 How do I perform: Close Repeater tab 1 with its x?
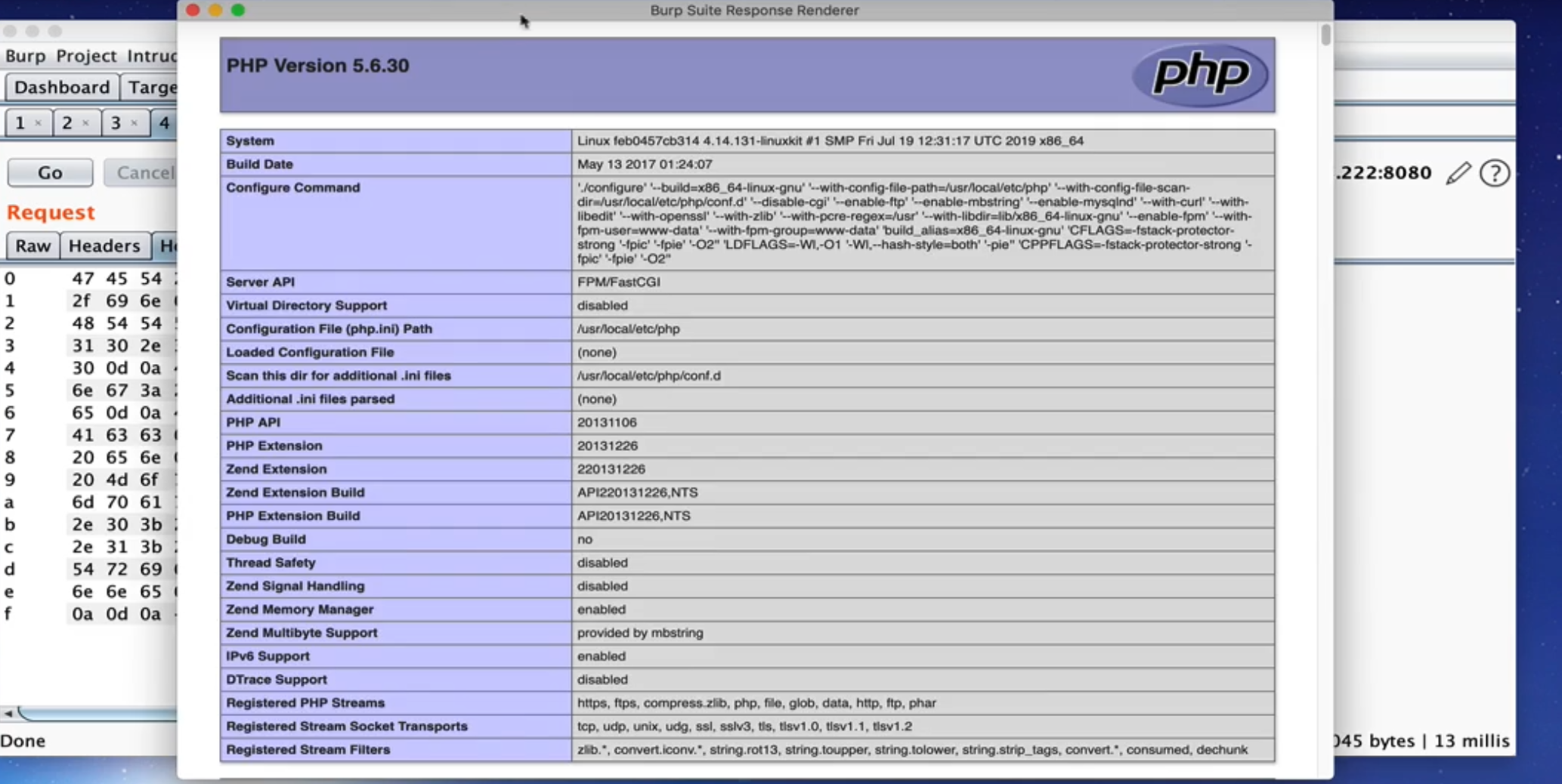coord(38,122)
